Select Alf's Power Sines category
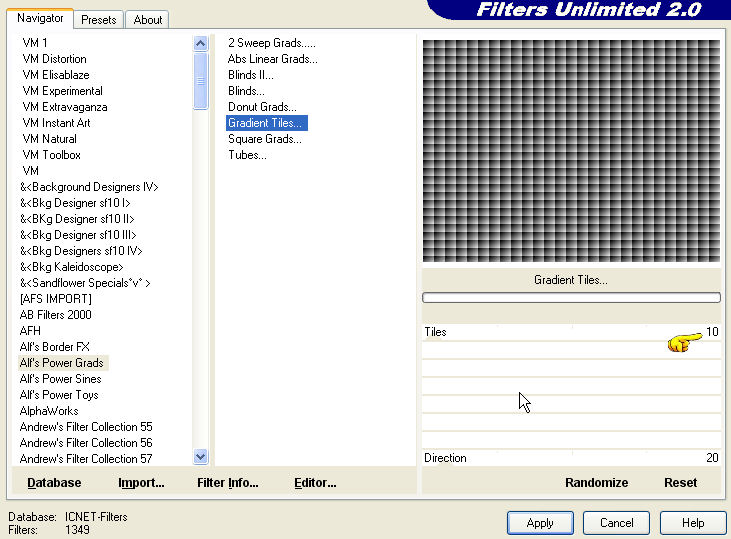Viewport: 731px width, 539px height. click(x=61, y=379)
